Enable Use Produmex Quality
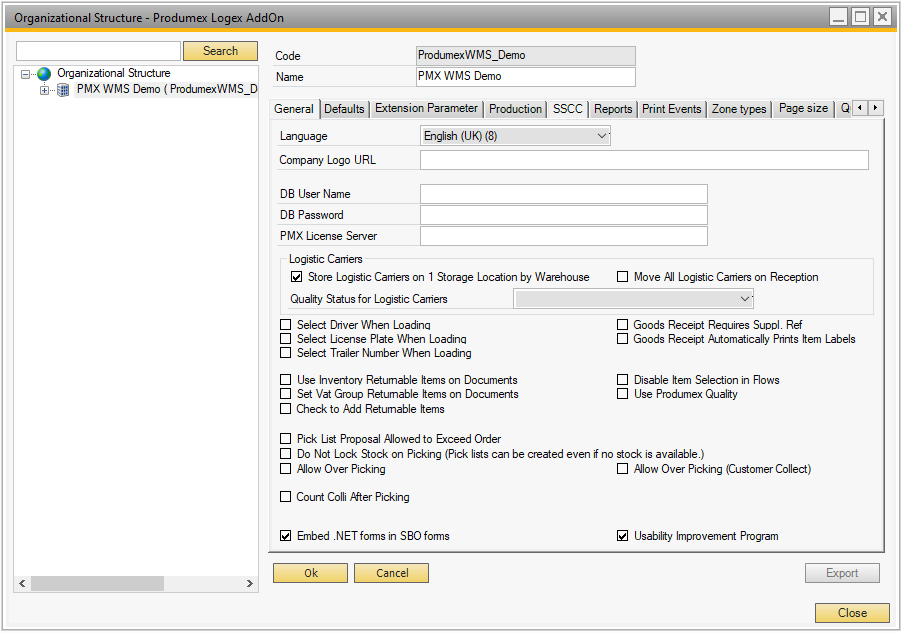Screen dimensions: 901x633 pyautogui.click(x=623, y=394)
